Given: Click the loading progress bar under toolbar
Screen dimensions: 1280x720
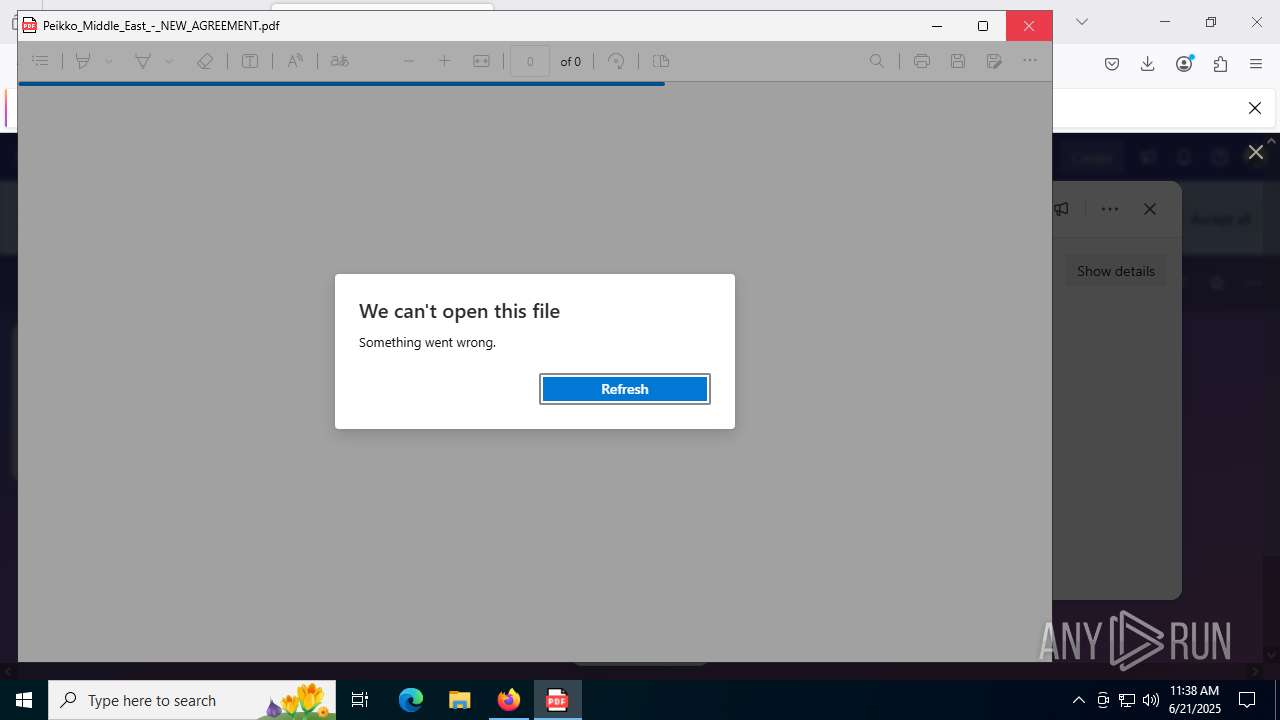Looking at the screenshot, I should tap(342, 84).
